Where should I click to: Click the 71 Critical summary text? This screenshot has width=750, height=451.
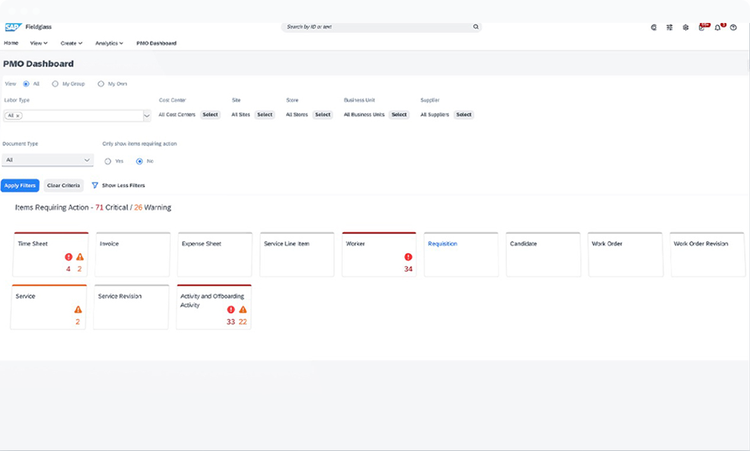(x=111, y=207)
